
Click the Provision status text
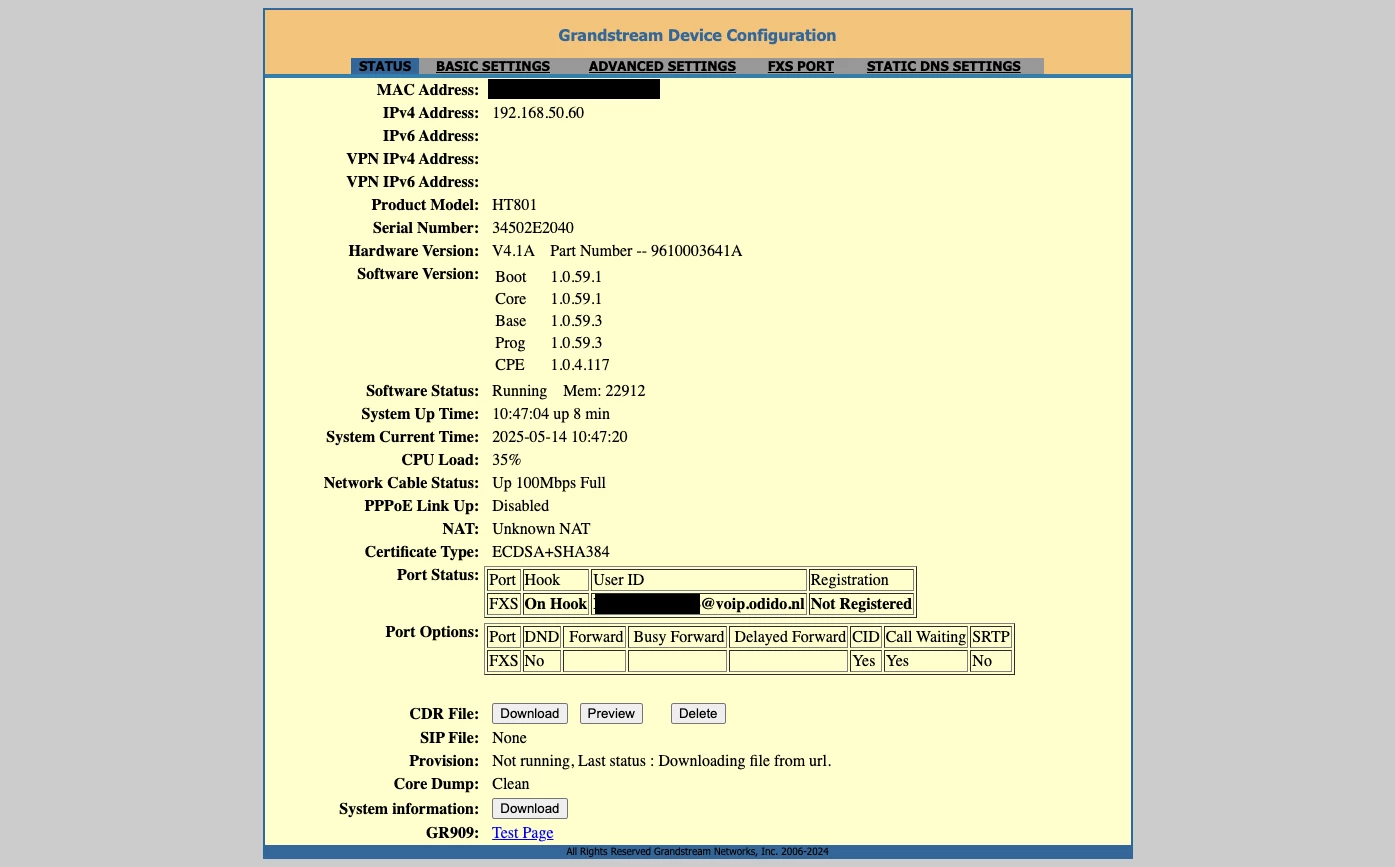point(661,760)
